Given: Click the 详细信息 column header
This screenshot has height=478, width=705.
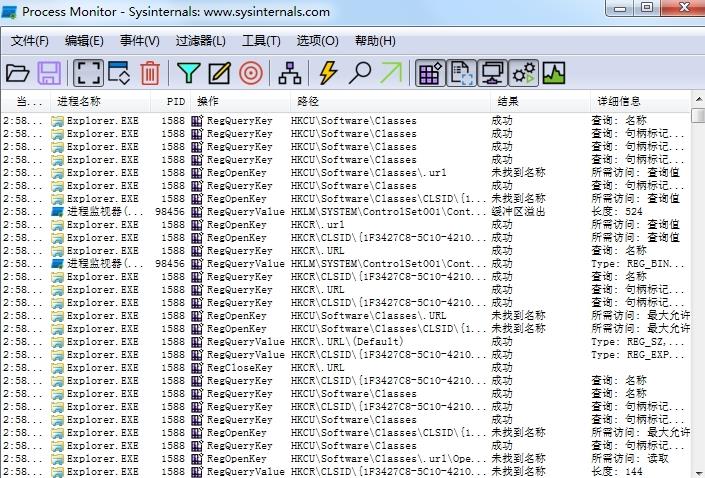Looking at the screenshot, I should [639, 101].
